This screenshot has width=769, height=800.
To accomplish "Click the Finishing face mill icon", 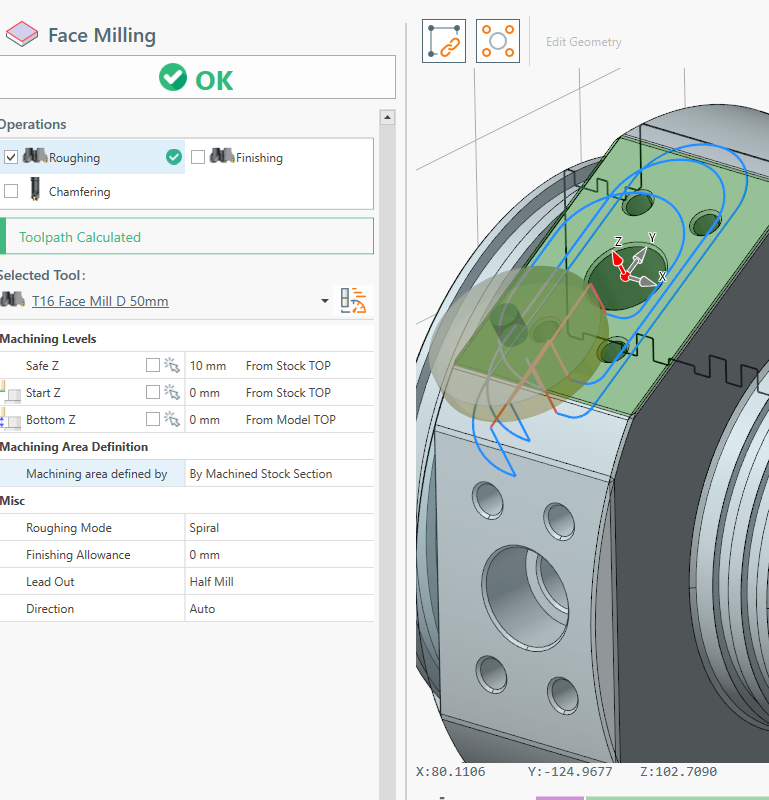I will pos(222,157).
